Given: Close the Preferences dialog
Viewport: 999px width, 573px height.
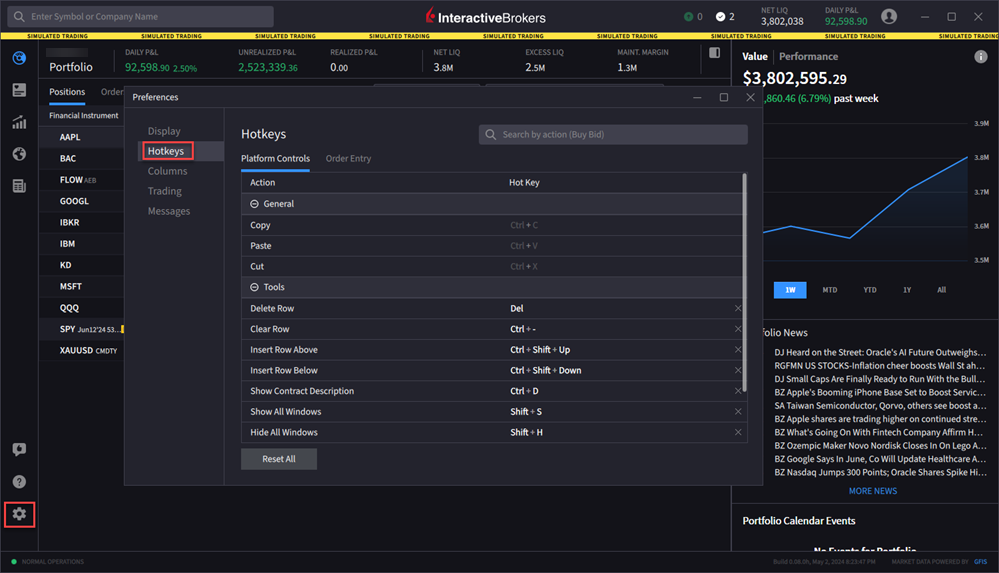Looking at the screenshot, I should [x=751, y=97].
